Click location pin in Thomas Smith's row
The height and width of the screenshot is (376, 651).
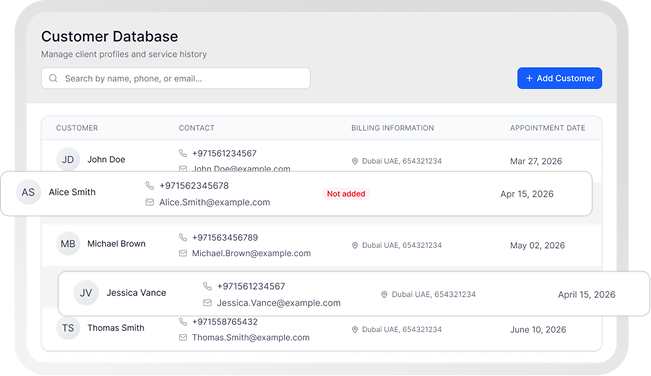coord(355,330)
